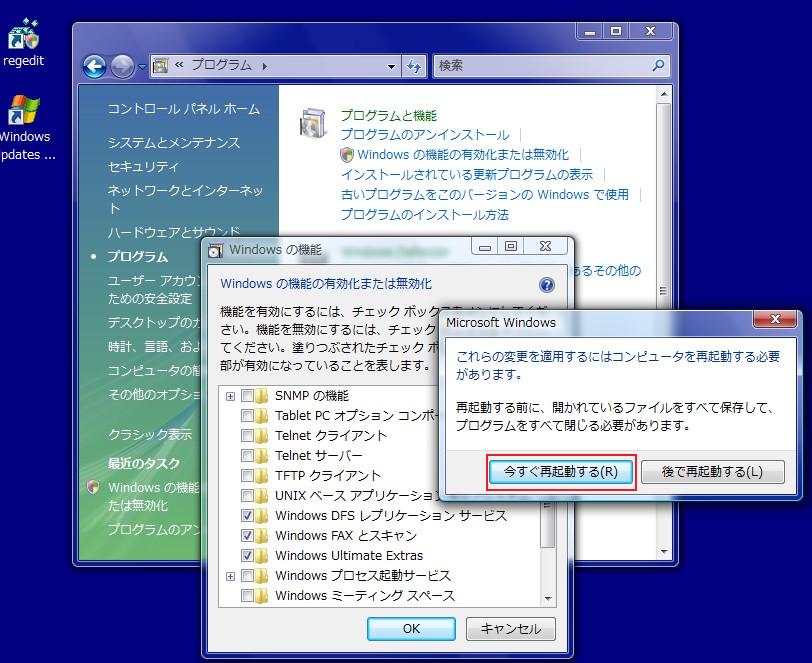This screenshot has height=663, width=812.
Task: Expand the SNMP の機能 tree node
Action: [x=231, y=396]
